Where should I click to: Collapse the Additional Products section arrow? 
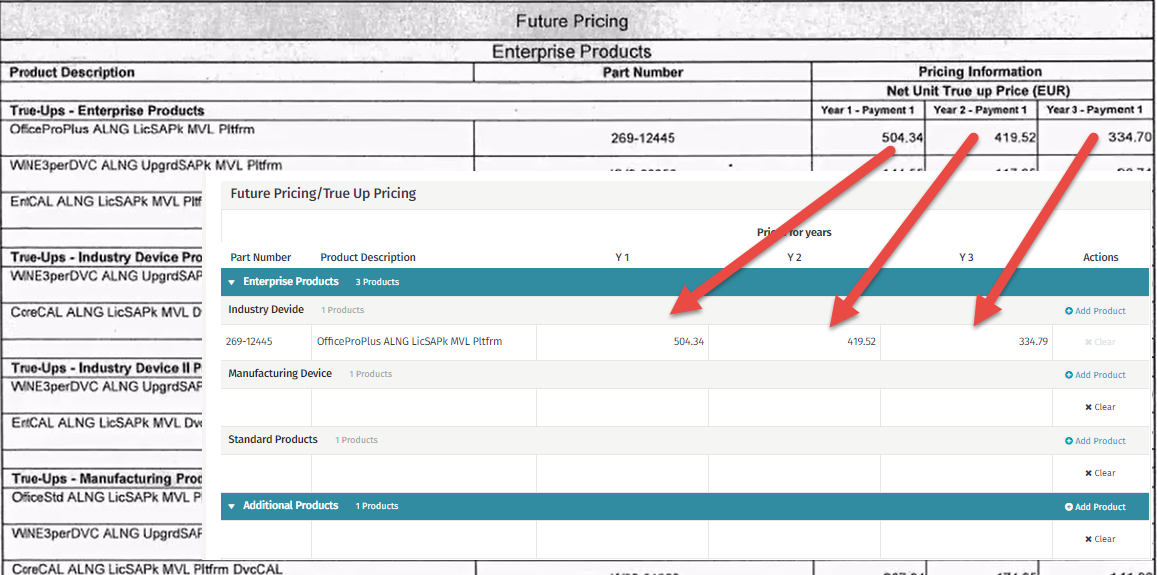click(232, 506)
